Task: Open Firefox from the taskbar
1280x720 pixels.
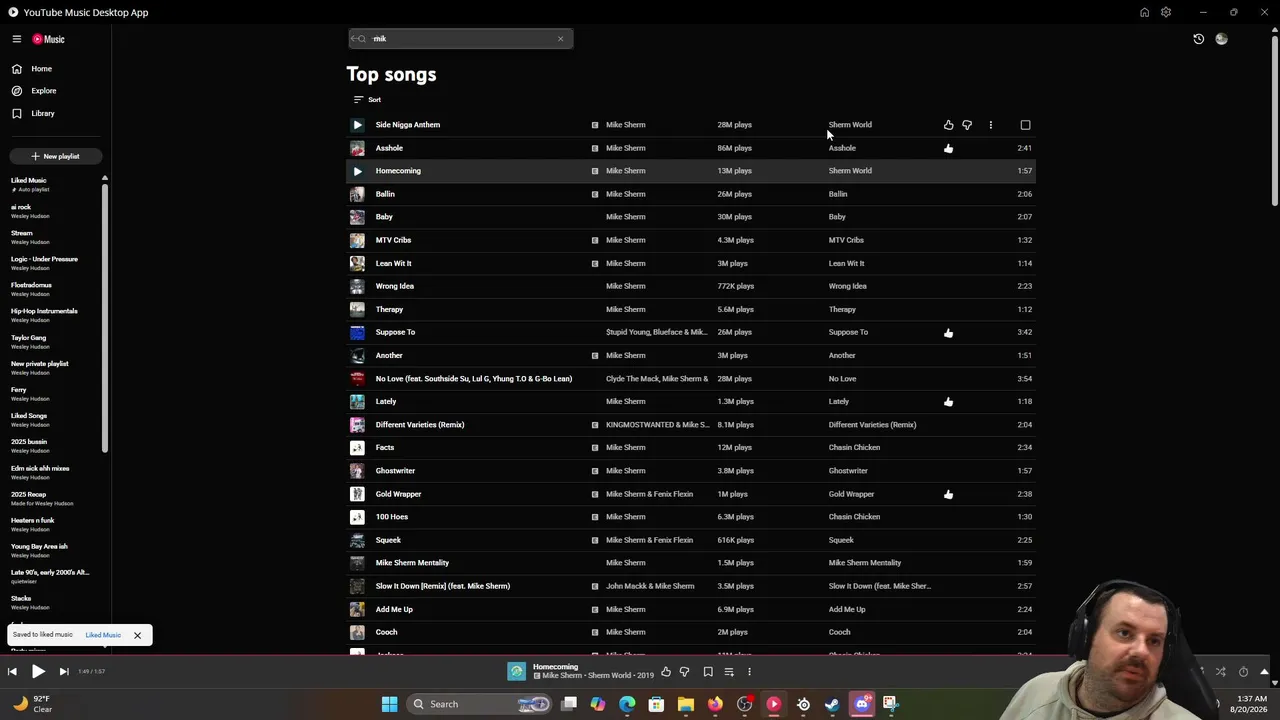Action: [x=715, y=704]
